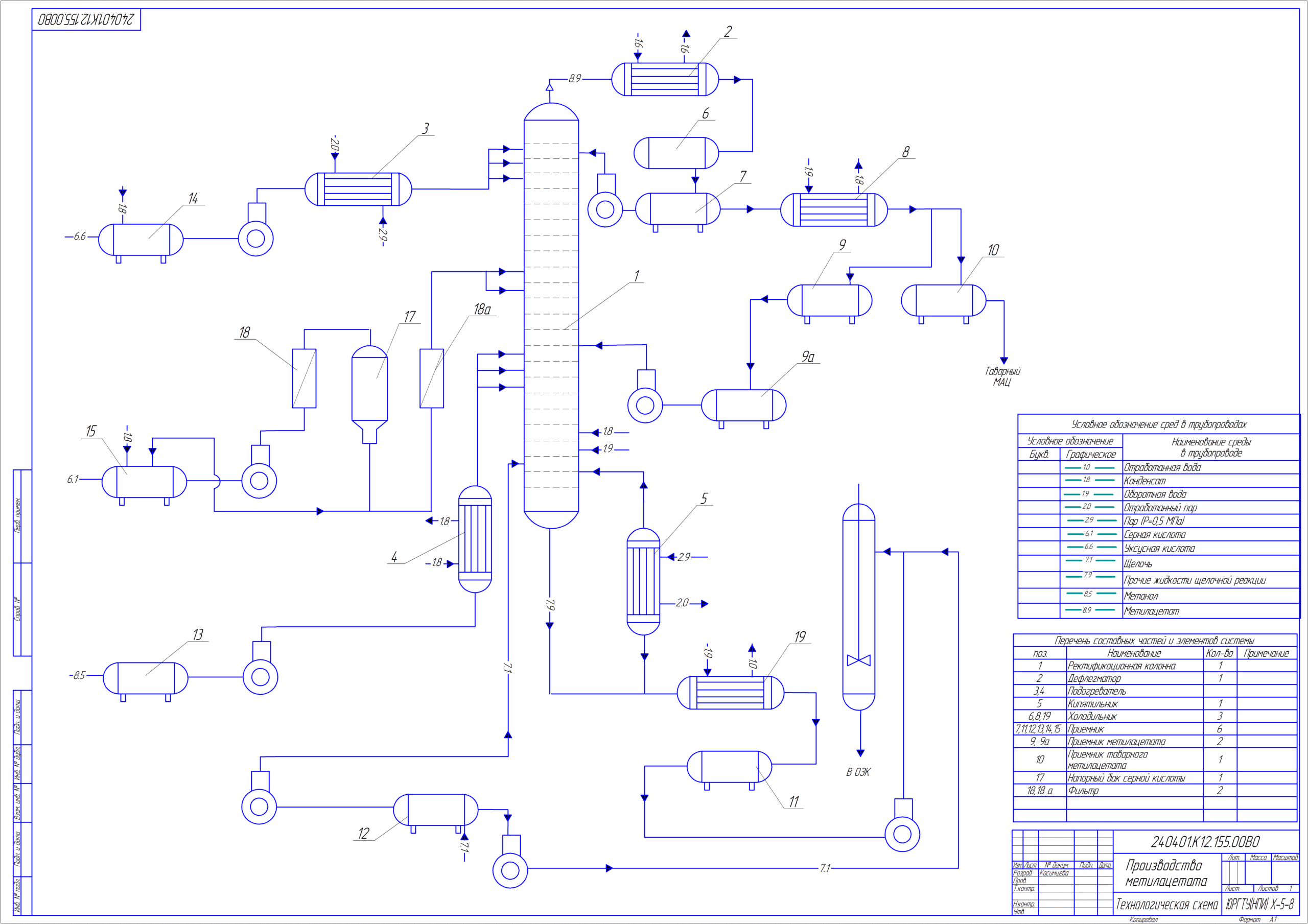Select the filter symbol labeled 18a
This screenshot has height=924, width=1308.
tap(432, 378)
